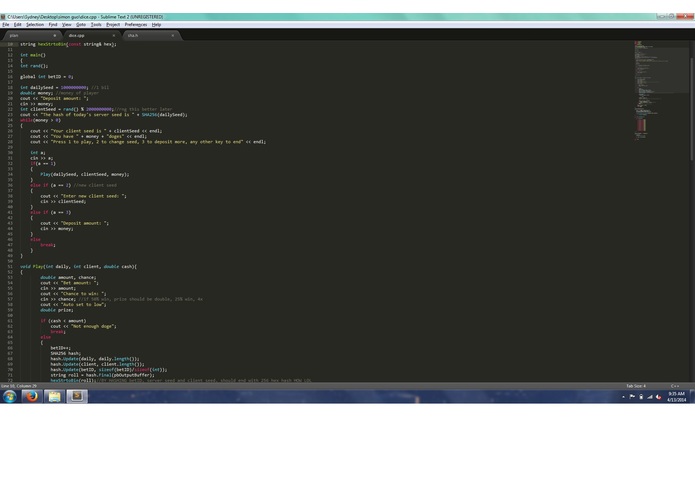
Task: Click line 67 'SHA256 hash;' code
Action: (x=66, y=354)
